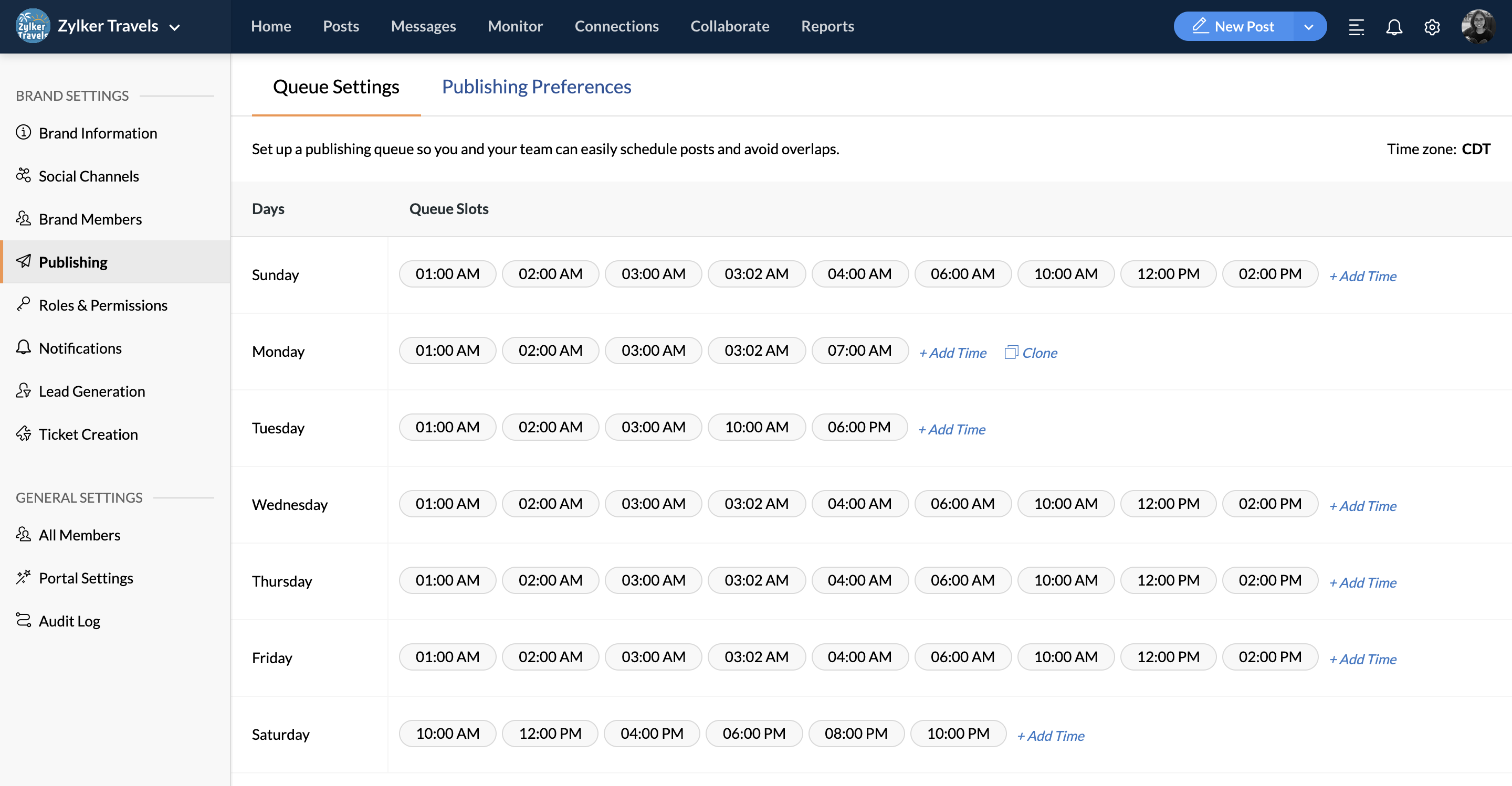Image resolution: width=1512 pixels, height=786 pixels.
Task: Switch to Publishing Preferences tab
Action: [536, 87]
